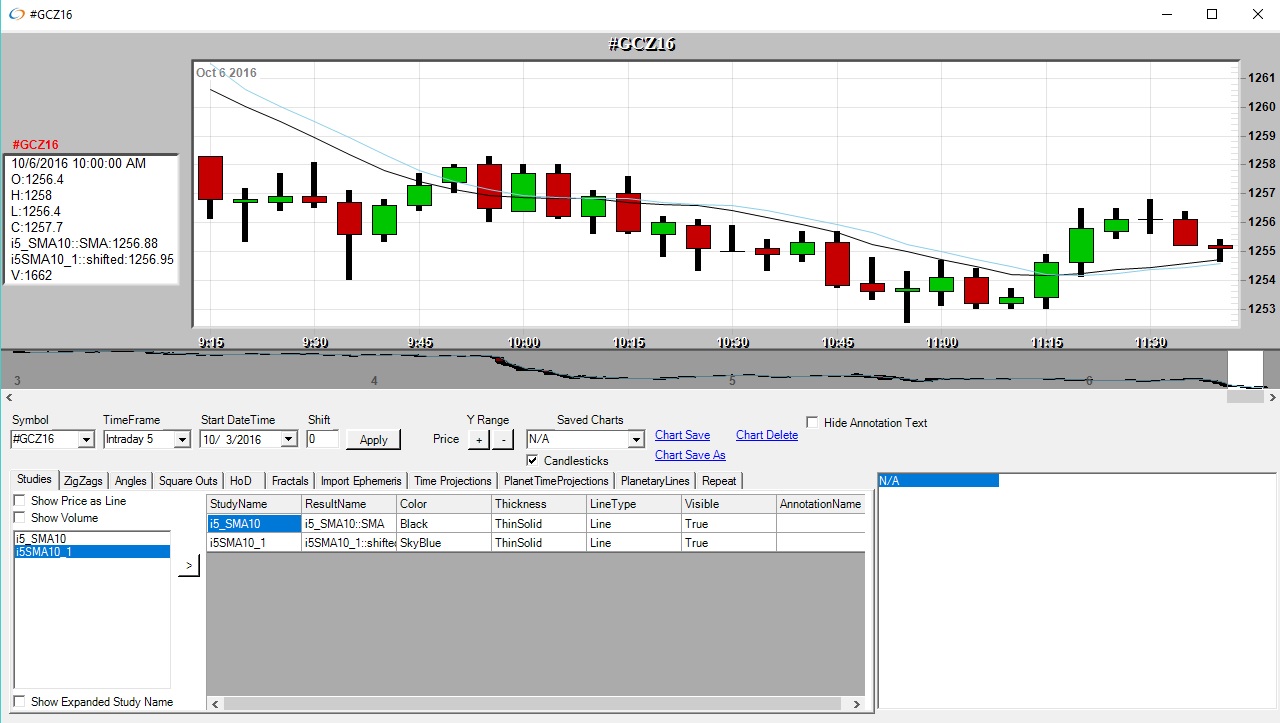Open the Symbol dropdown

click(85, 440)
